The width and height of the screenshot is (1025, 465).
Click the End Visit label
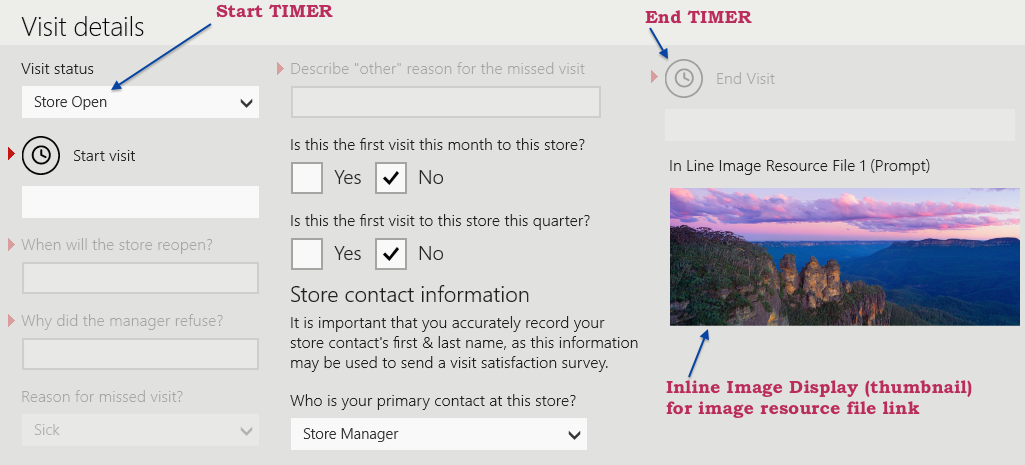click(745, 78)
